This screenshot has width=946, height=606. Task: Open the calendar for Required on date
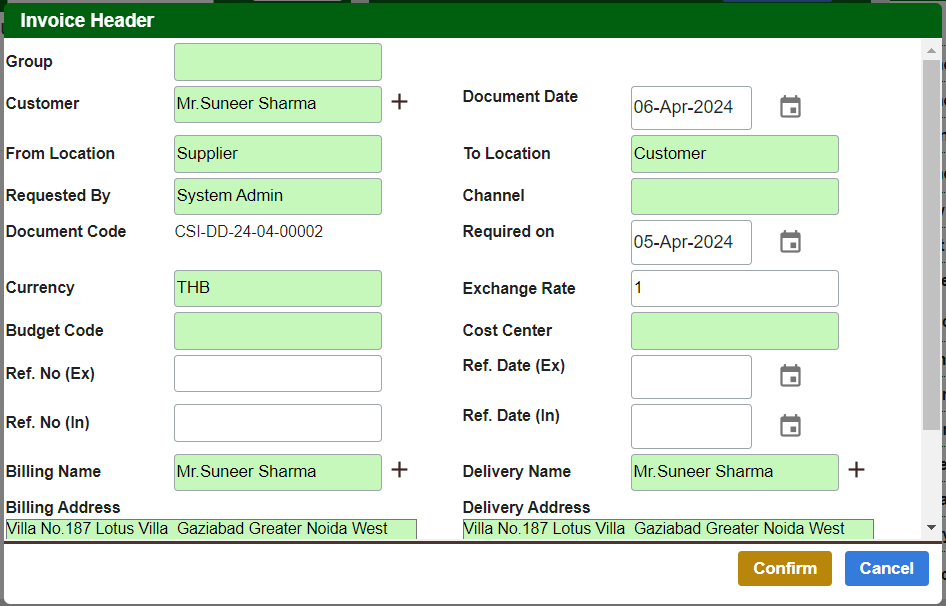point(790,242)
